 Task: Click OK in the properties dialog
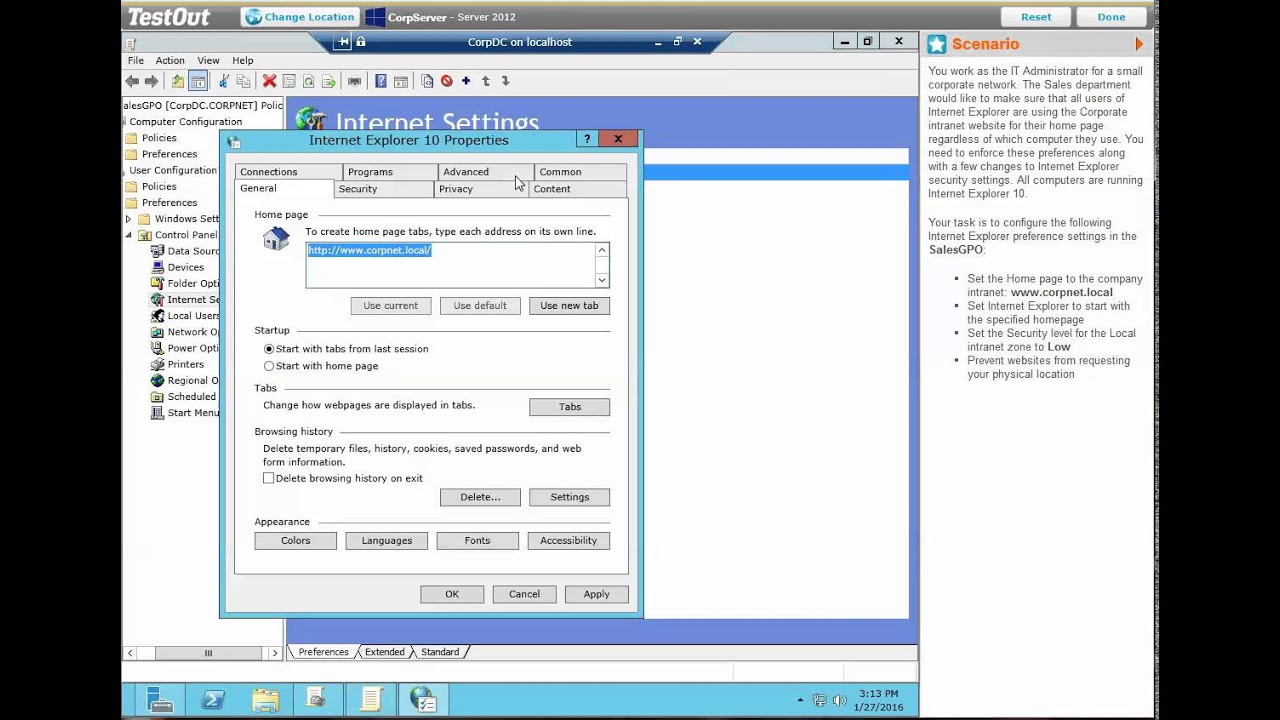pos(452,594)
